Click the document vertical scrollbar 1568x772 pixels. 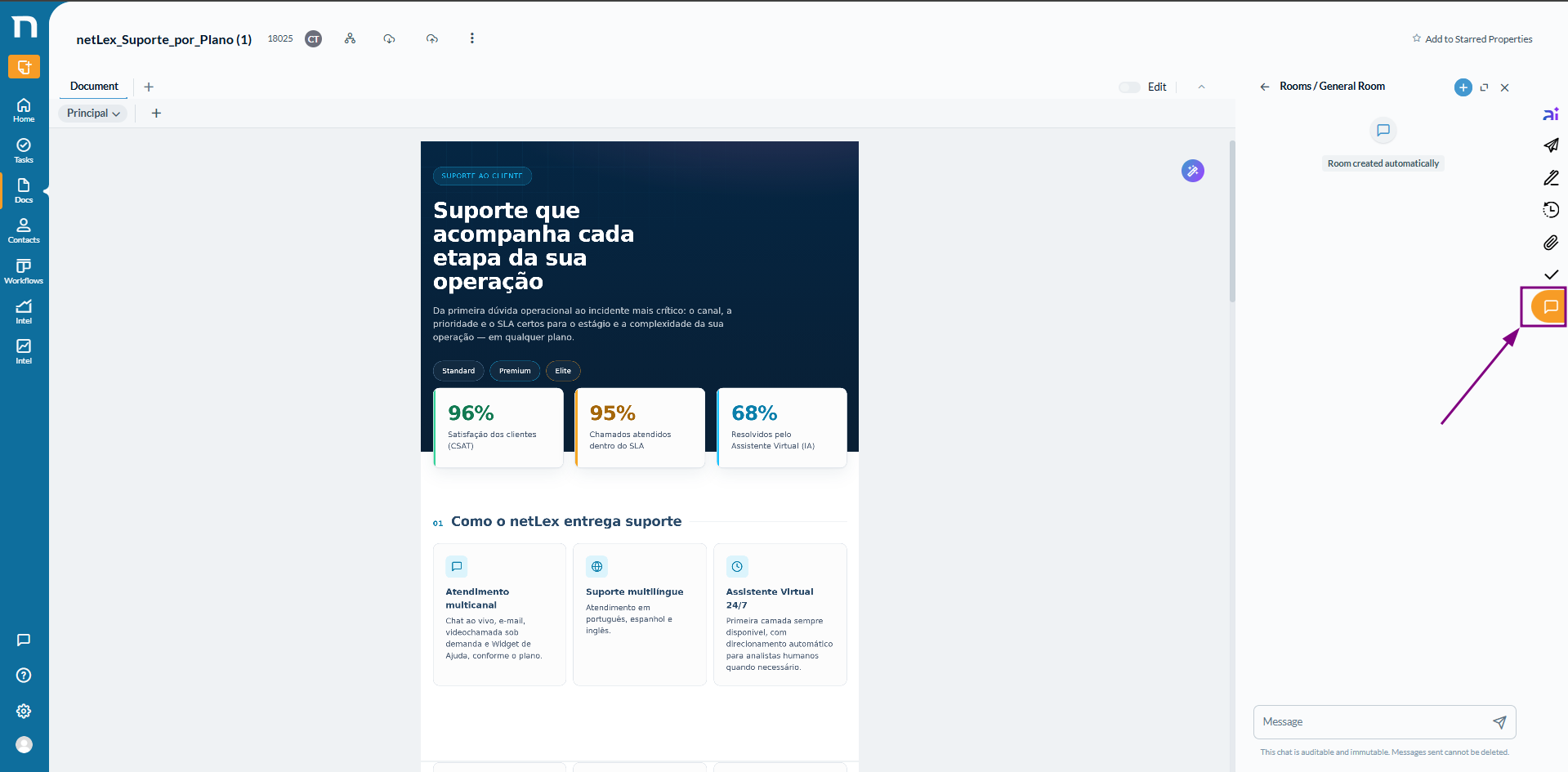1232,221
